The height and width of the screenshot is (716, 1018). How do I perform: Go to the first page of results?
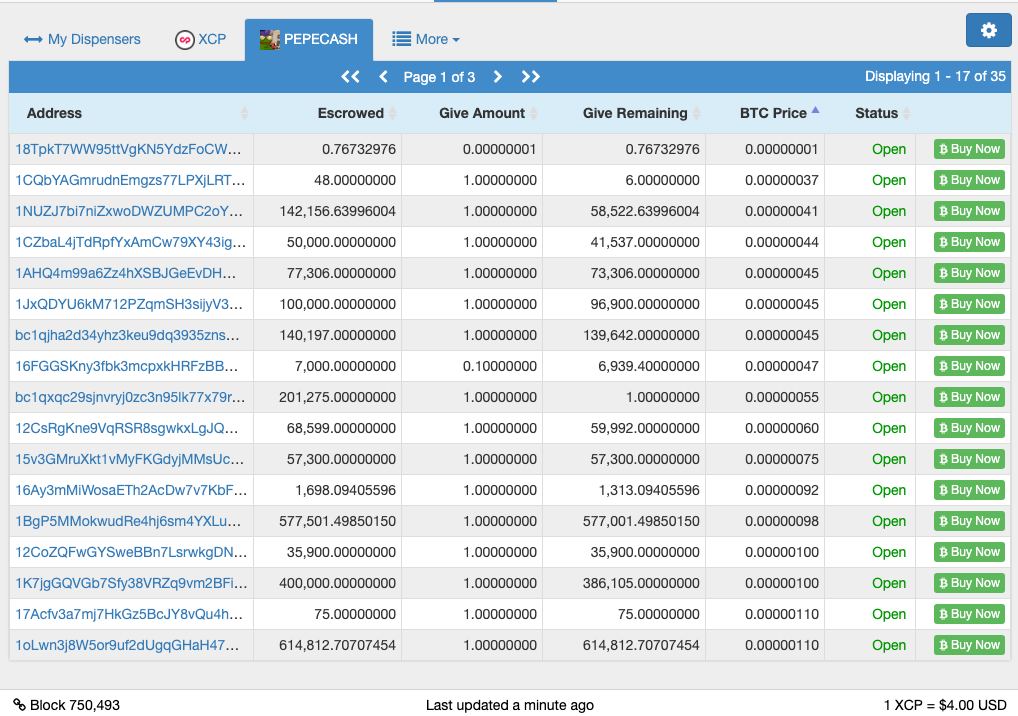point(350,77)
